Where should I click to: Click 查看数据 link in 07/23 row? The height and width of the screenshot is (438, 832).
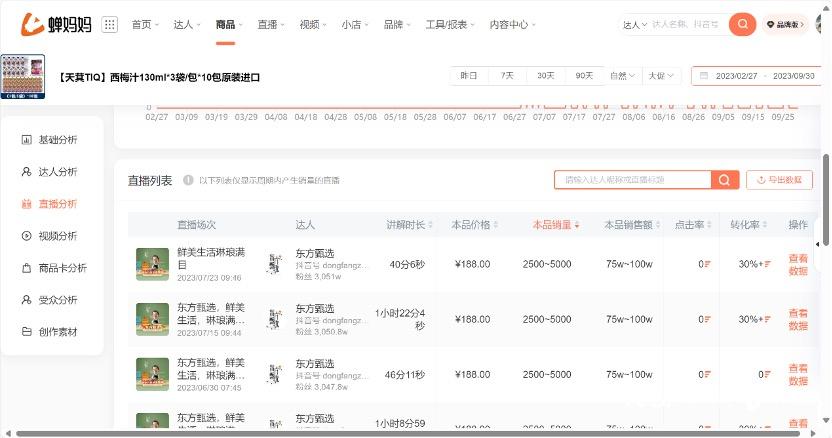click(798, 264)
